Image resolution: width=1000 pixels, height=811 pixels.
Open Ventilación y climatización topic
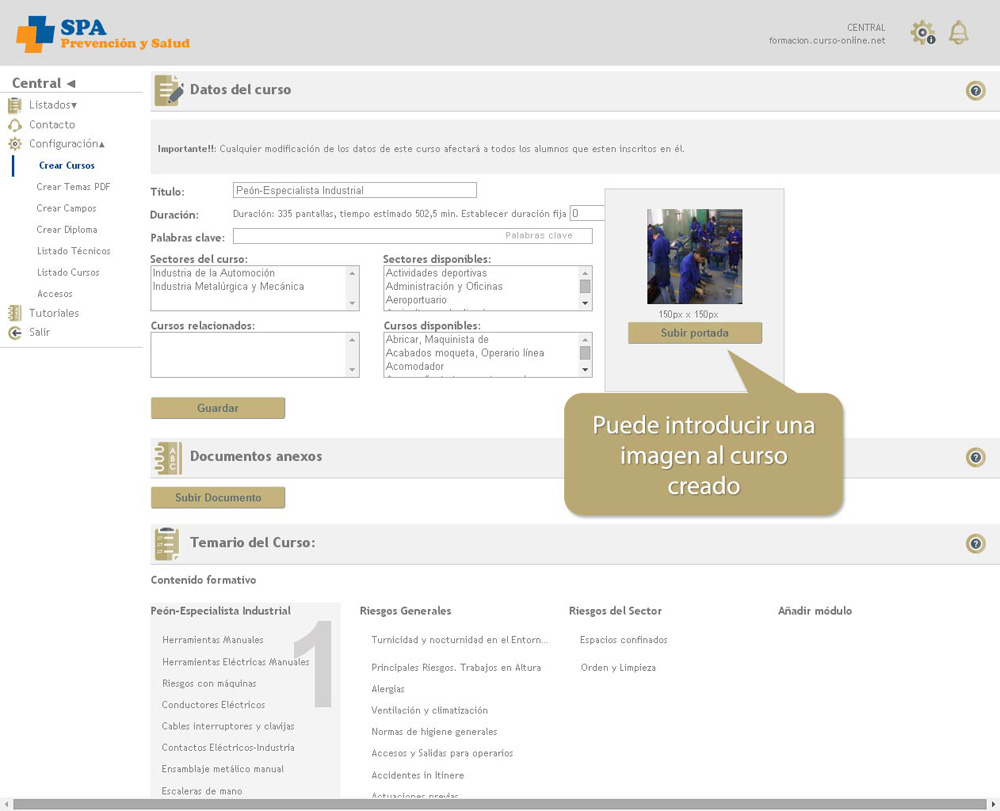[429, 710]
